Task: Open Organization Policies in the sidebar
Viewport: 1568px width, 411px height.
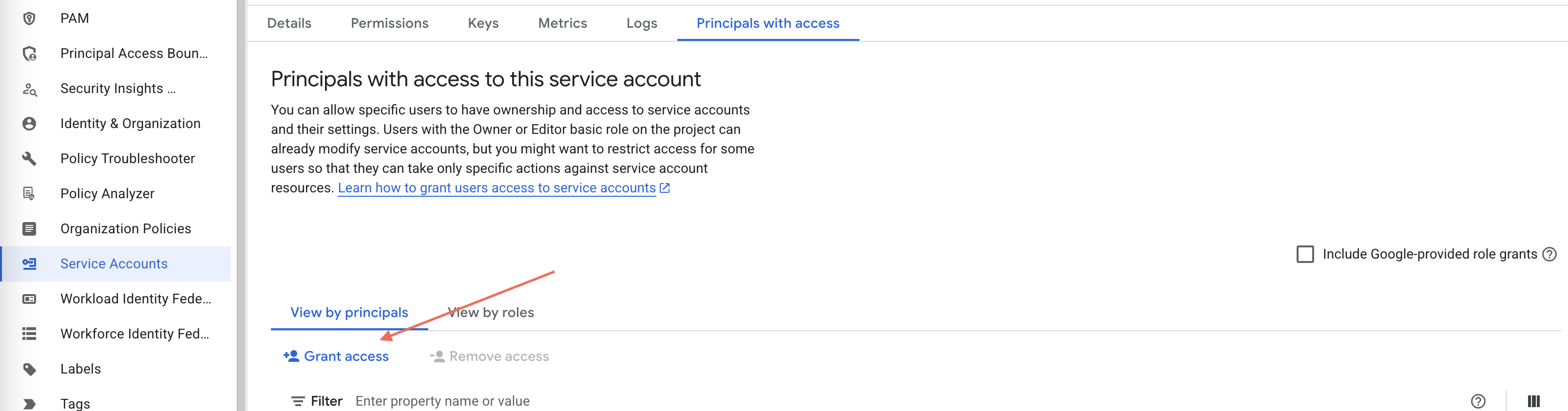Action: tap(125, 228)
